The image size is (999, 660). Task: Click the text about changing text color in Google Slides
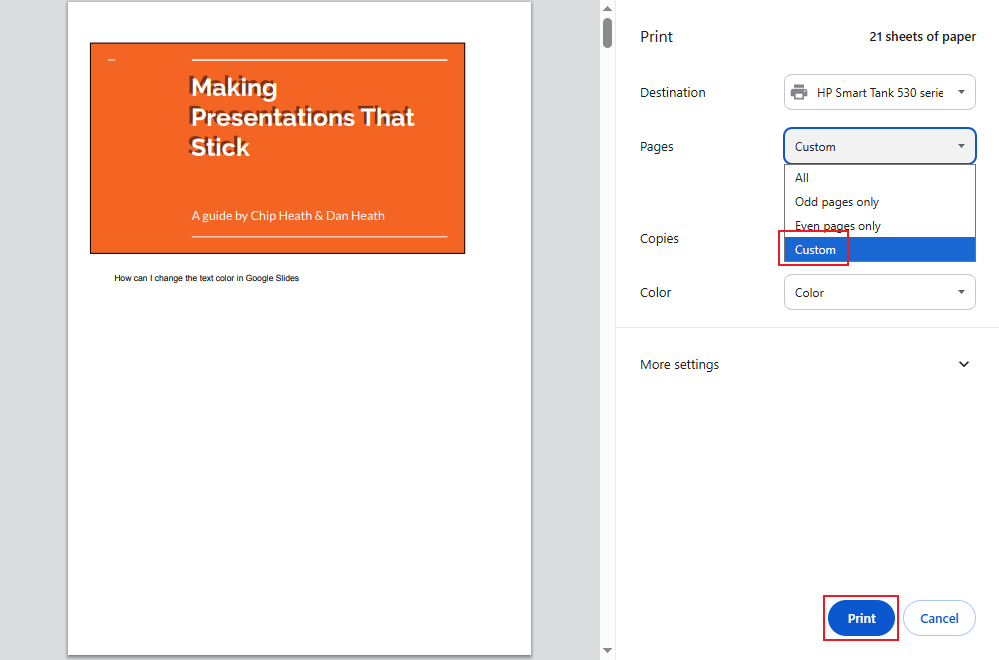[206, 278]
